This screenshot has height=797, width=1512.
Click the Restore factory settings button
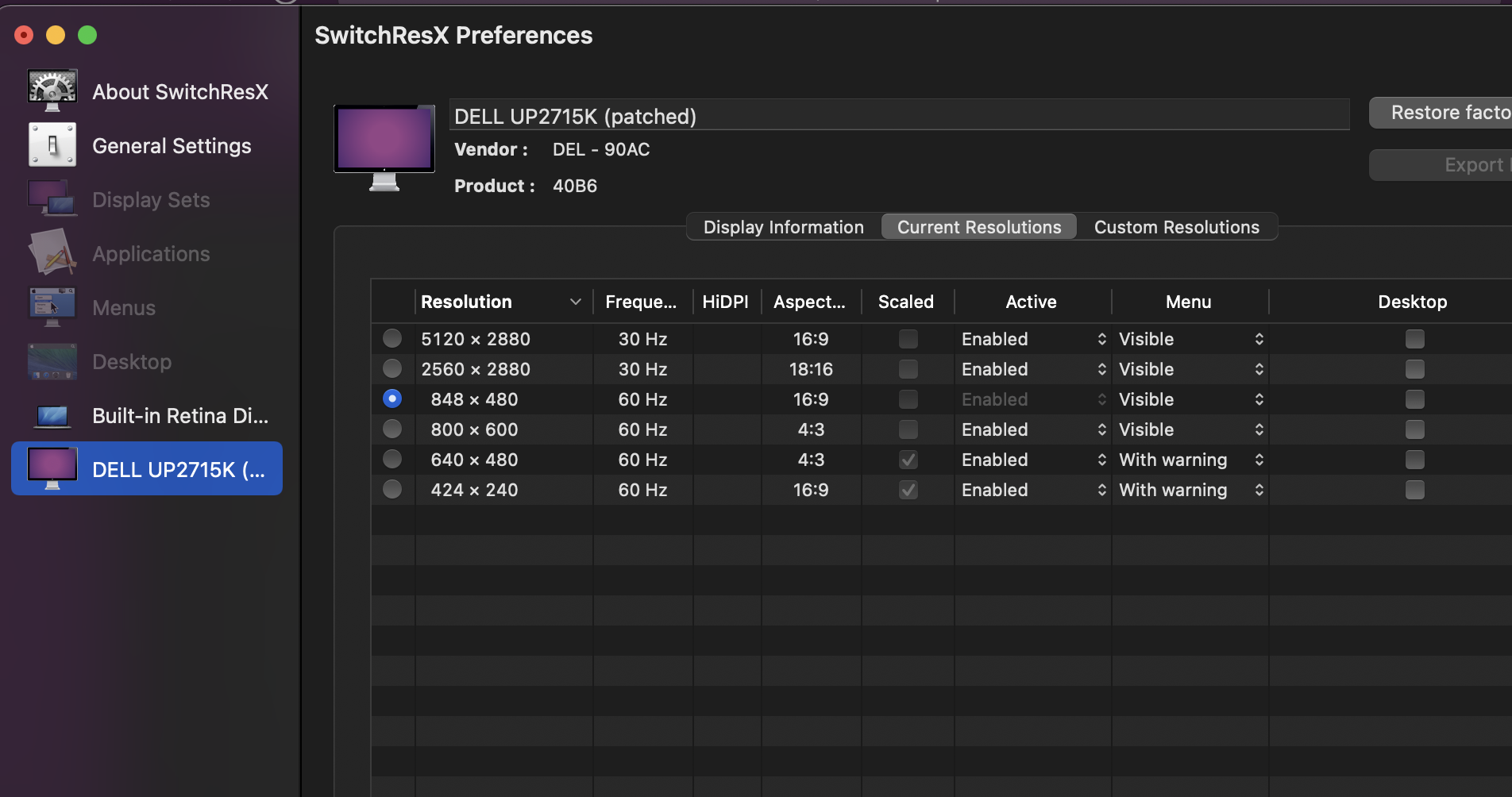pos(1441,113)
